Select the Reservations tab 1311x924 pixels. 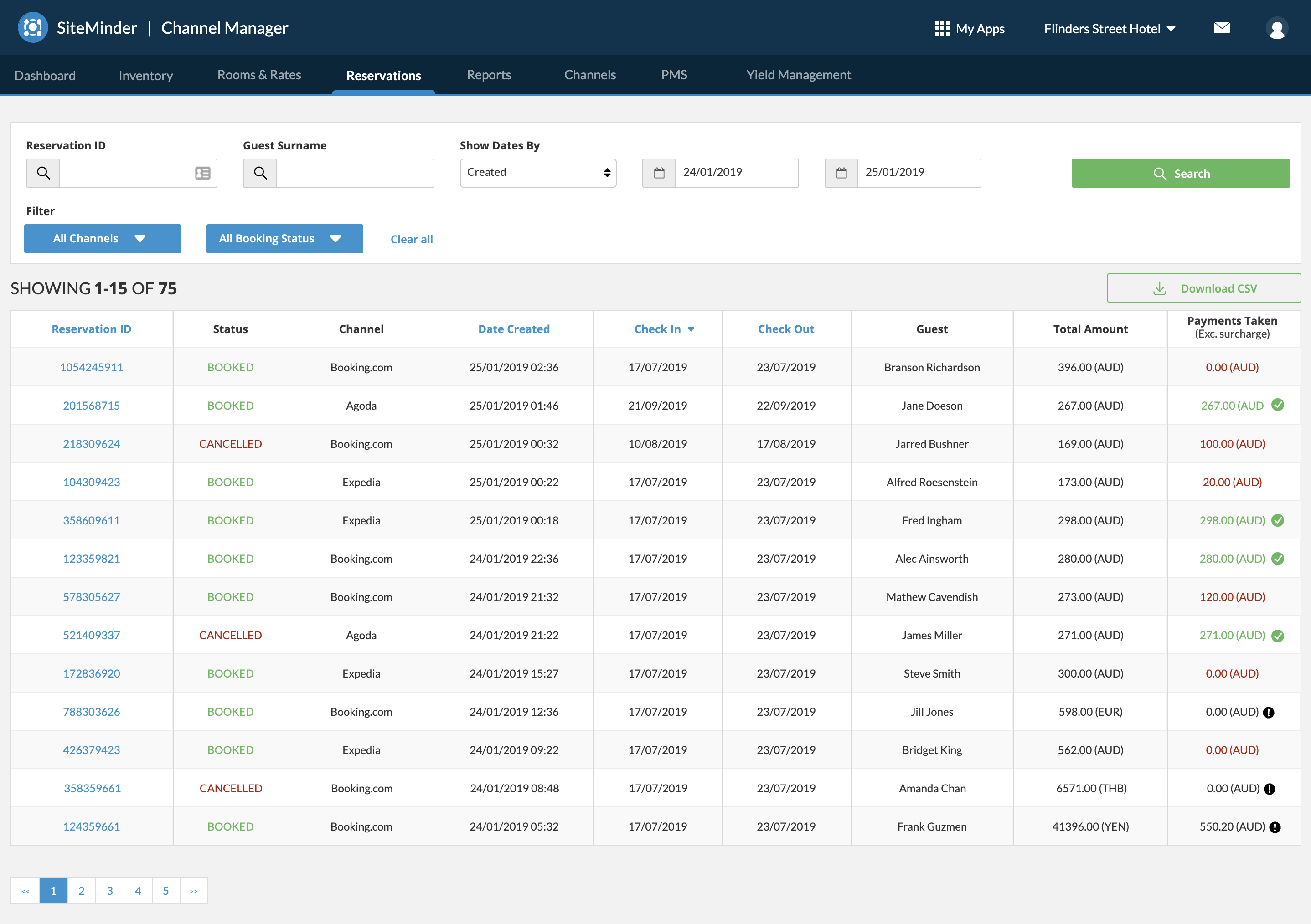(384, 75)
